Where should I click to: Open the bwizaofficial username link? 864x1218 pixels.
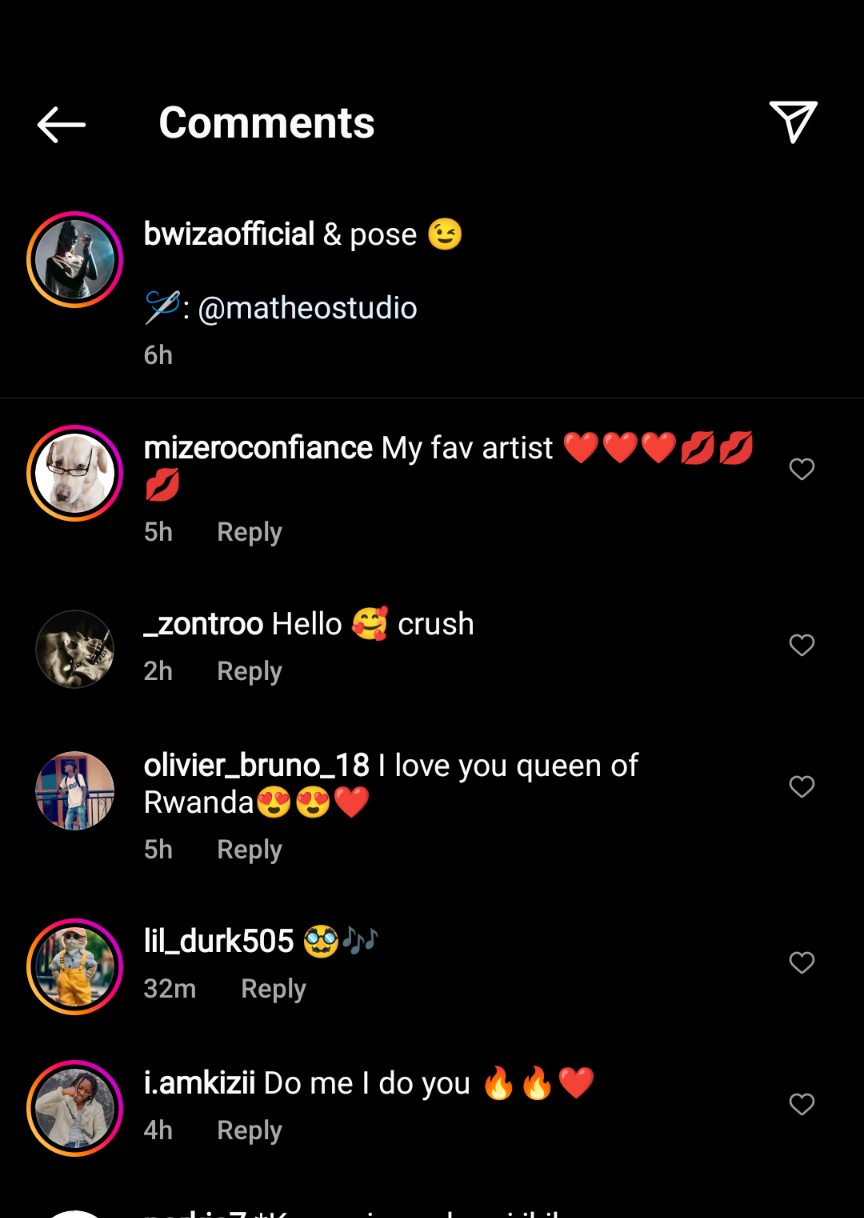pos(229,234)
